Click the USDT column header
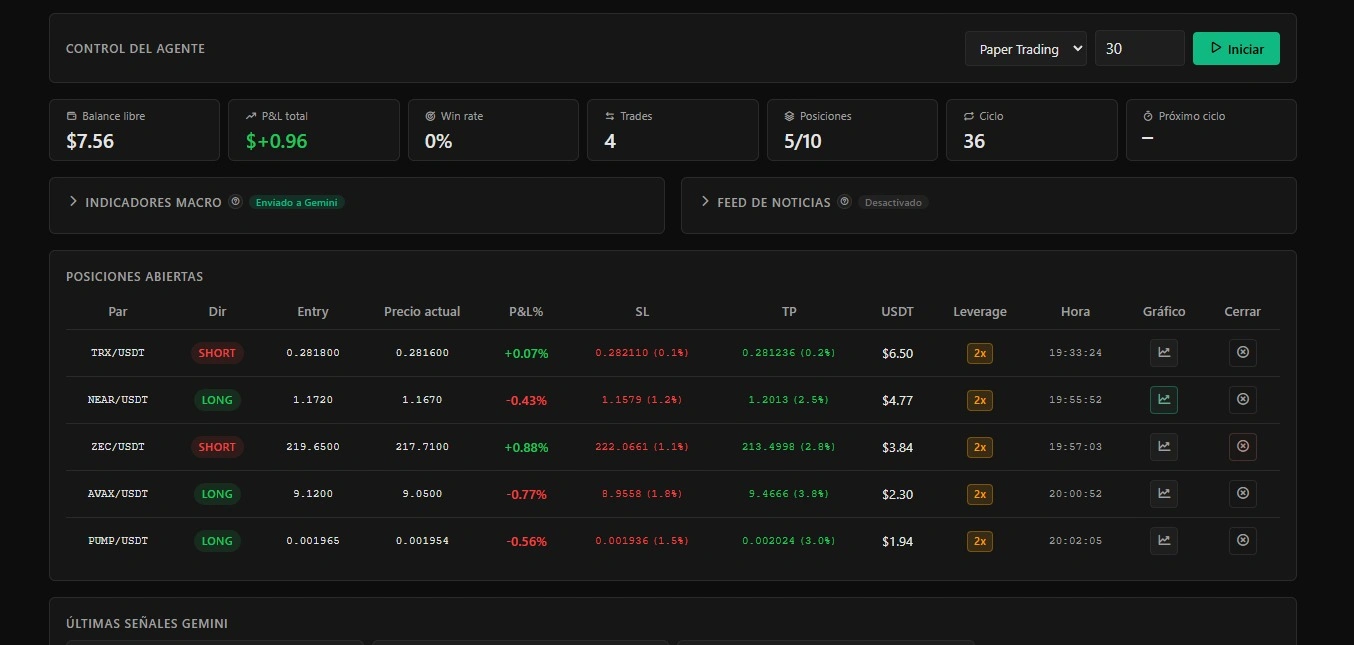 tap(898, 312)
